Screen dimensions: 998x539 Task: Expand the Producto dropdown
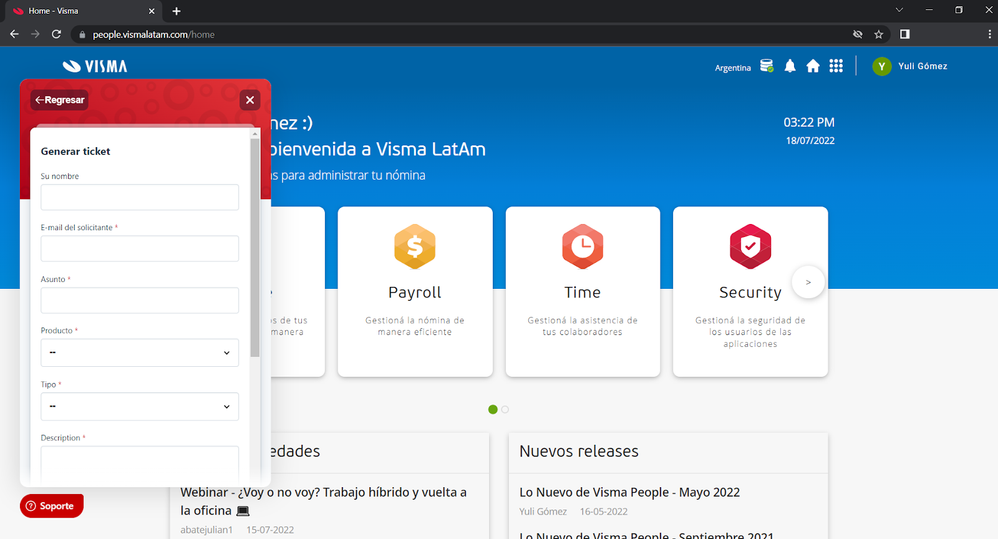[139, 353]
